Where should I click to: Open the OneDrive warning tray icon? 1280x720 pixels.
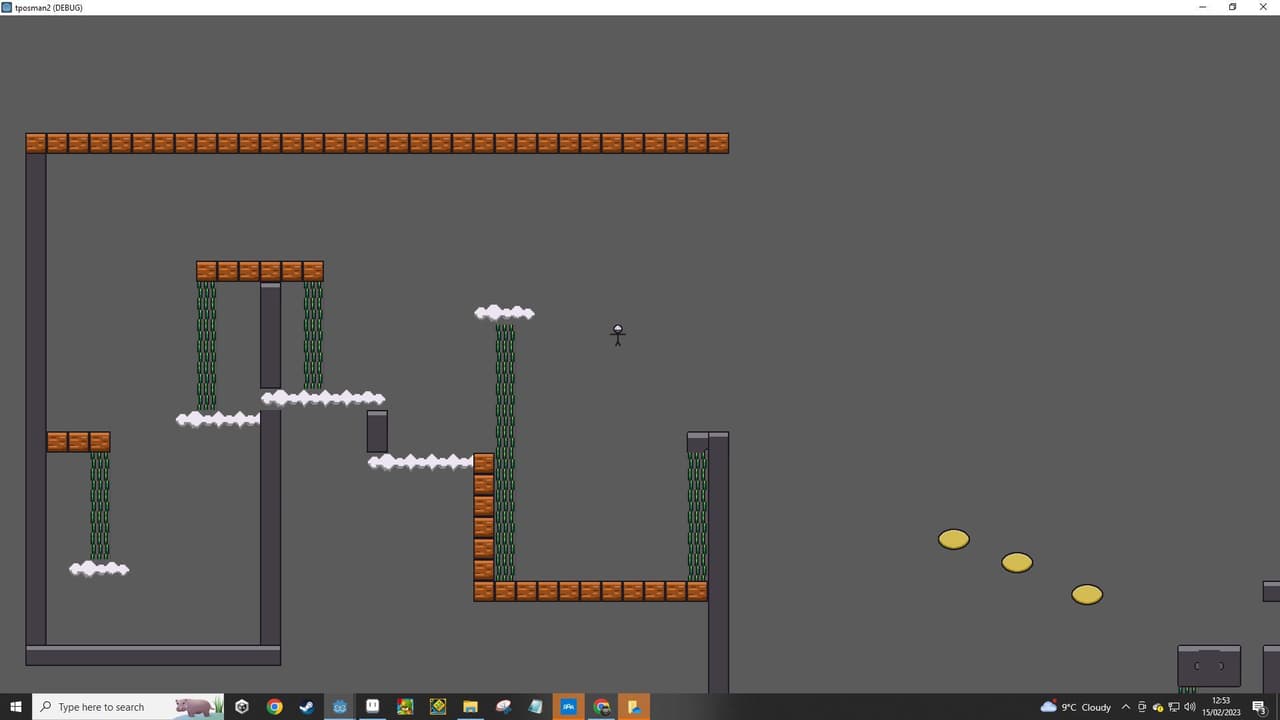(x=1158, y=707)
